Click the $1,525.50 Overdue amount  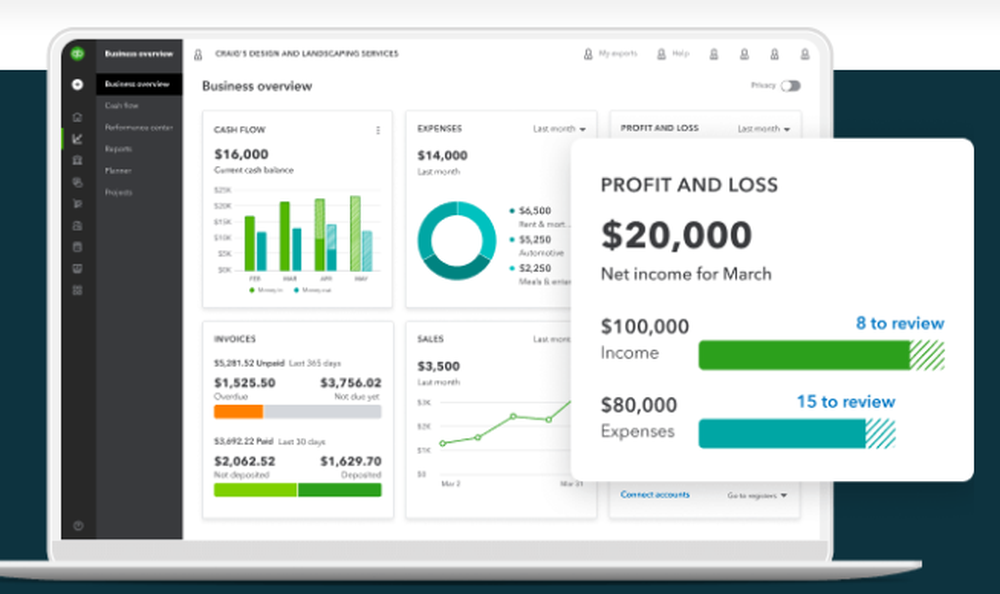[245, 383]
